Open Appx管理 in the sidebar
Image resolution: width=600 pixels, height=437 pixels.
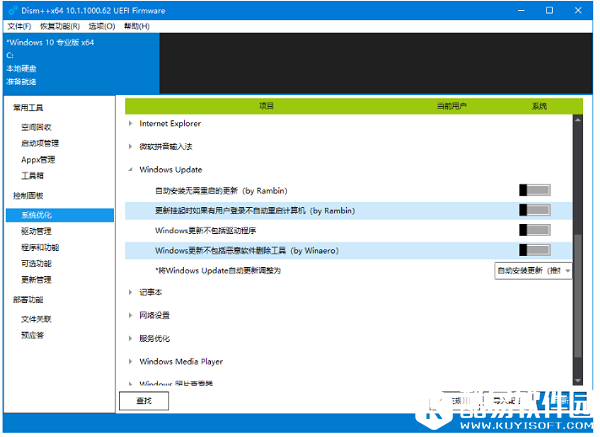click(38, 160)
